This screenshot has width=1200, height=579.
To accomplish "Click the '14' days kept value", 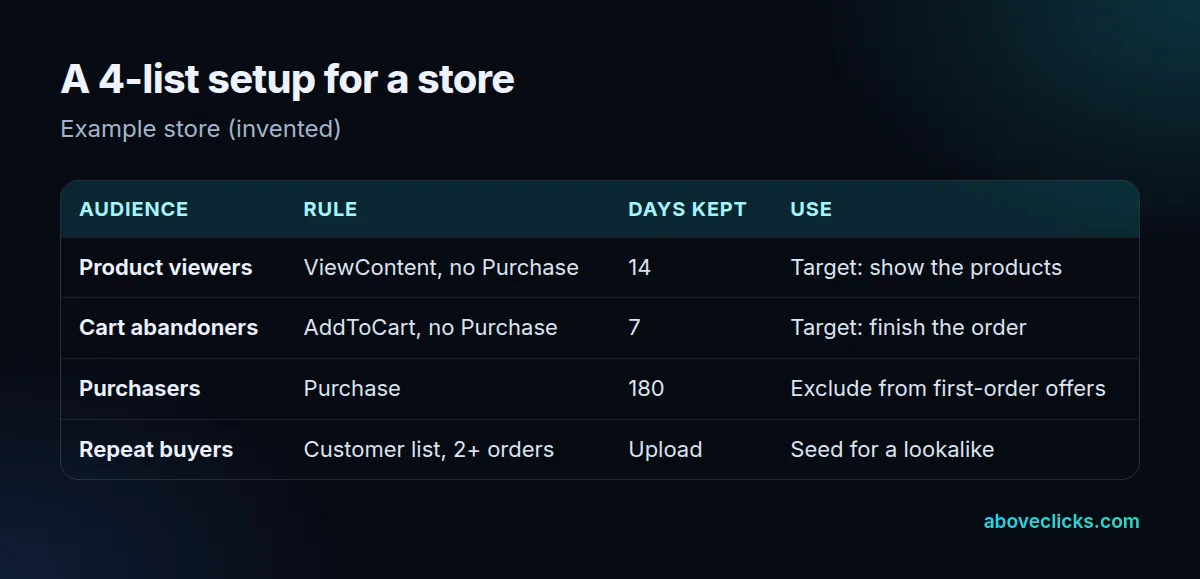I will pos(639,268).
